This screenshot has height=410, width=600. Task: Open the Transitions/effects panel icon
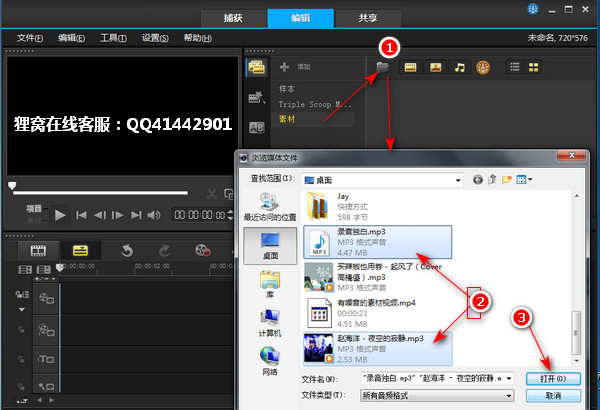point(256,98)
